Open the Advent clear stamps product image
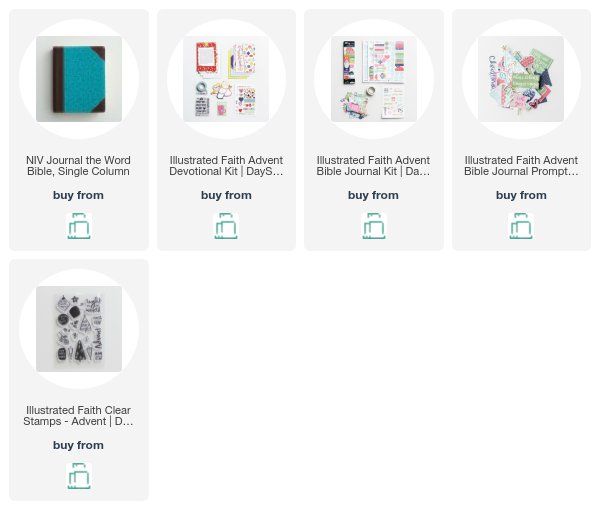The image size is (600, 510). pos(79,329)
